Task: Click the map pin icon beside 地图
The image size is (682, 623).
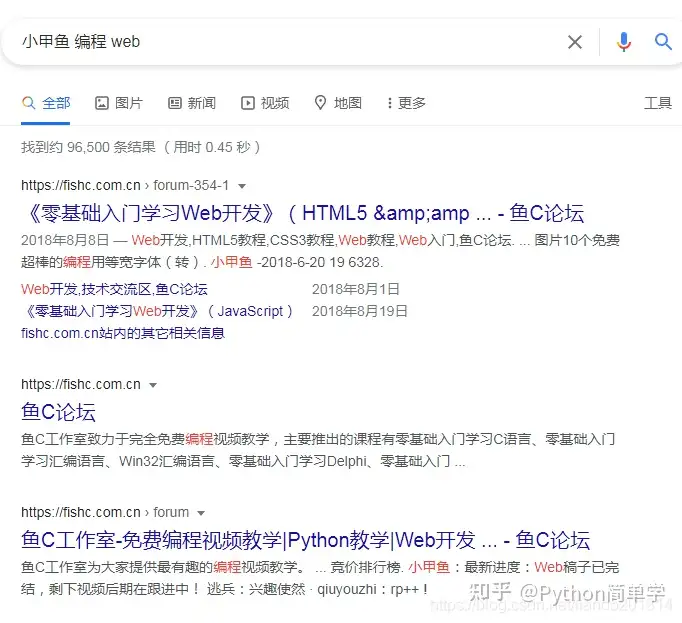Action: pyautogui.click(x=320, y=103)
